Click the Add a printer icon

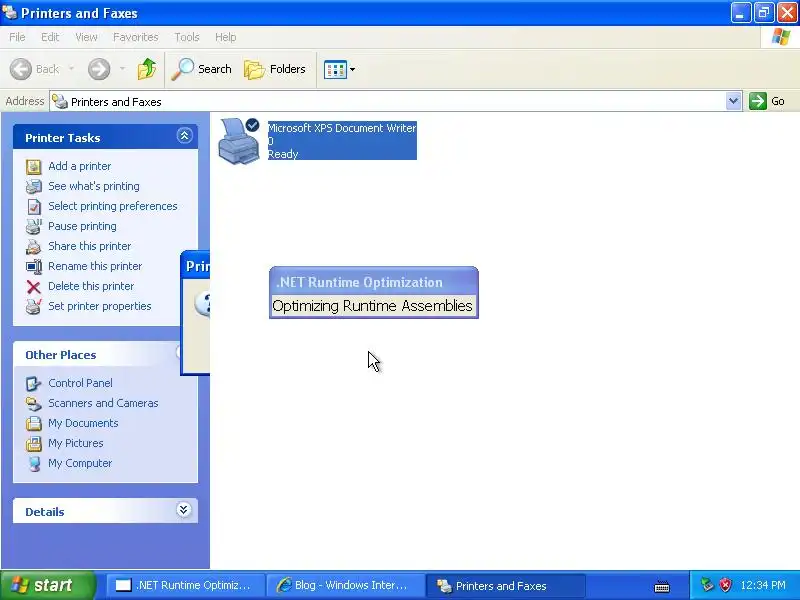tap(34, 167)
